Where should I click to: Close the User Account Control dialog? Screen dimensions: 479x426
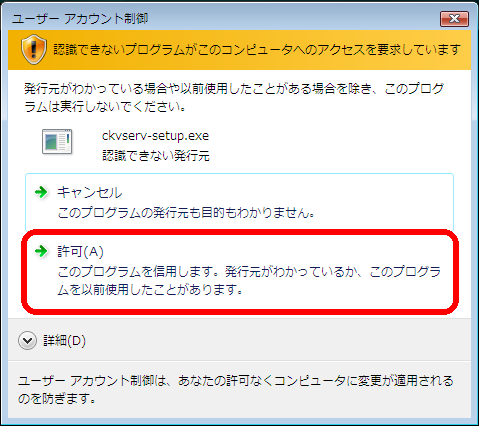coord(454,18)
